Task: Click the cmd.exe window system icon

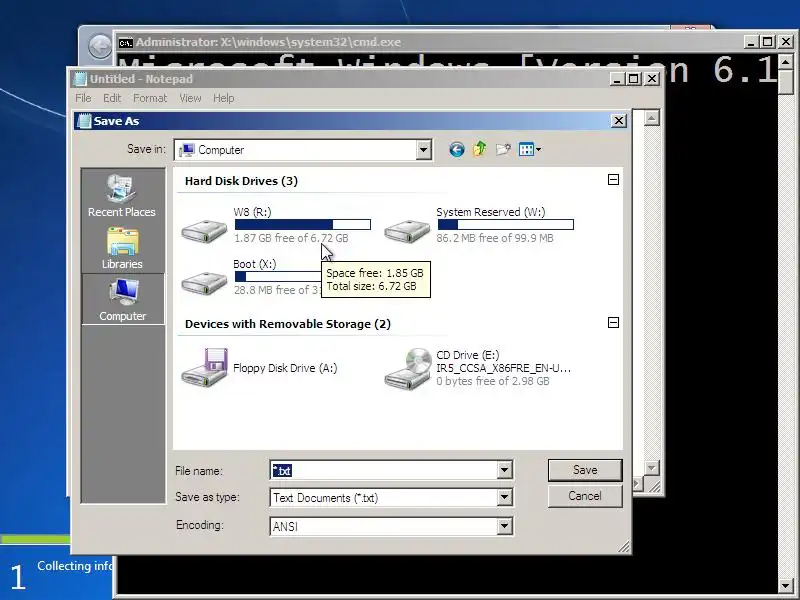Action: (126, 42)
